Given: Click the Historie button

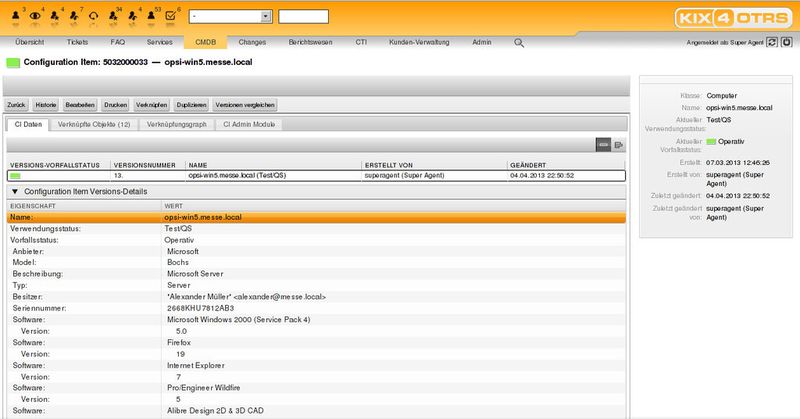Looking at the screenshot, I should click(45, 105).
